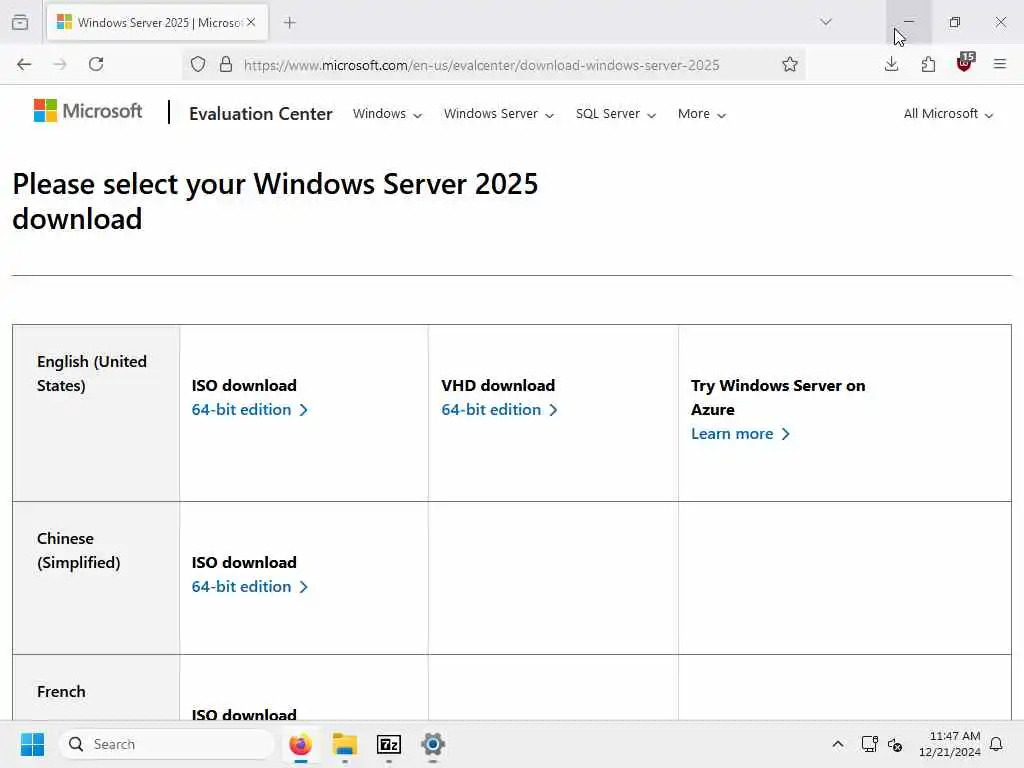Open the Windows Start menu

pos(32,744)
